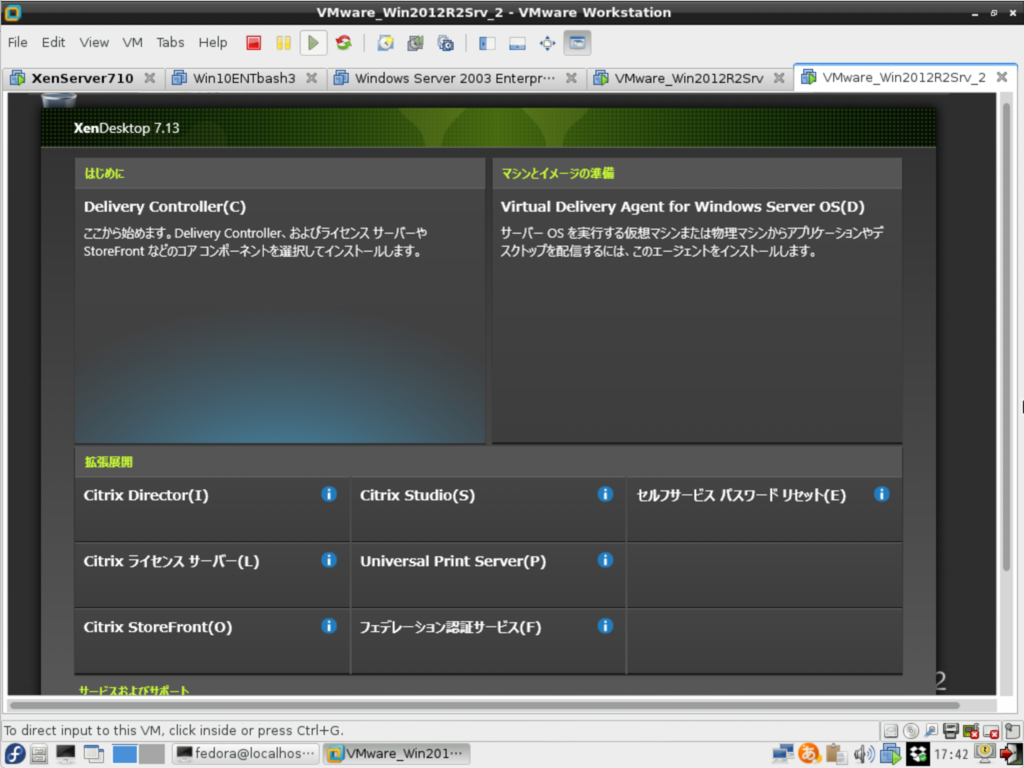This screenshot has height=768, width=1024.
Task: Switch to the VMware_Win2012R2Srv tab
Action: (x=688, y=78)
